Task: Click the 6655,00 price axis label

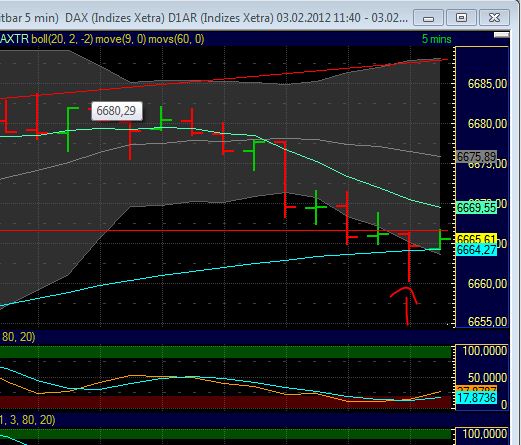Action: pos(487,322)
